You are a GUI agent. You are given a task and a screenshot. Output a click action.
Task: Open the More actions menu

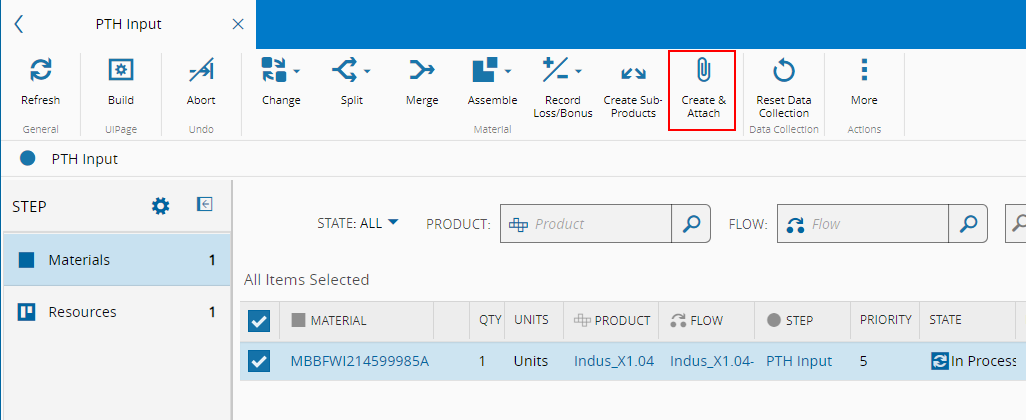[864, 71]
